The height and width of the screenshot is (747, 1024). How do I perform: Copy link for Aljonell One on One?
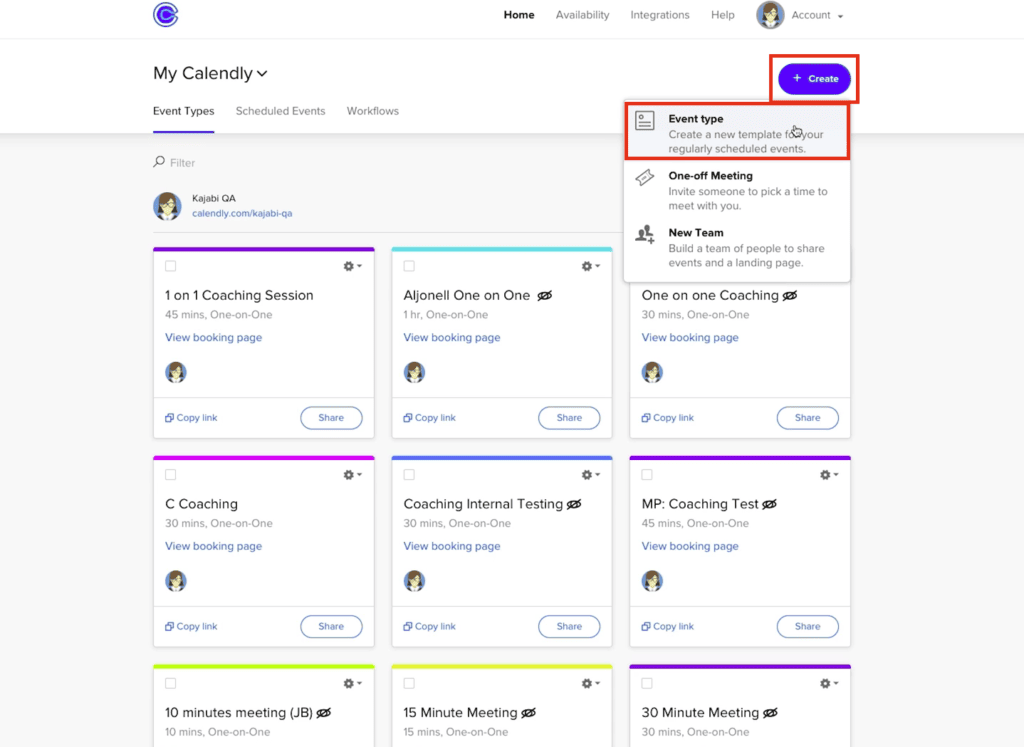click(x=430, y=417)
